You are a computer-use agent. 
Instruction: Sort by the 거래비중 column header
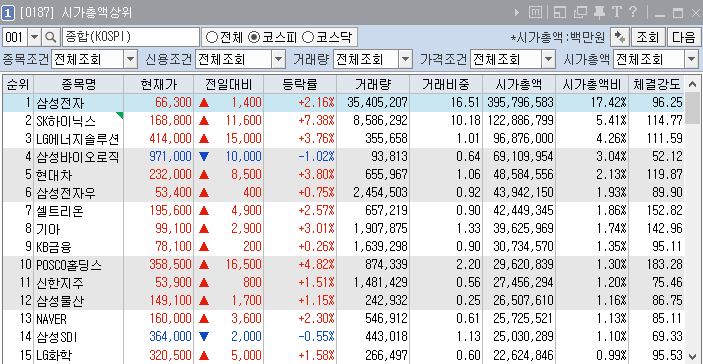pos(446,84)
